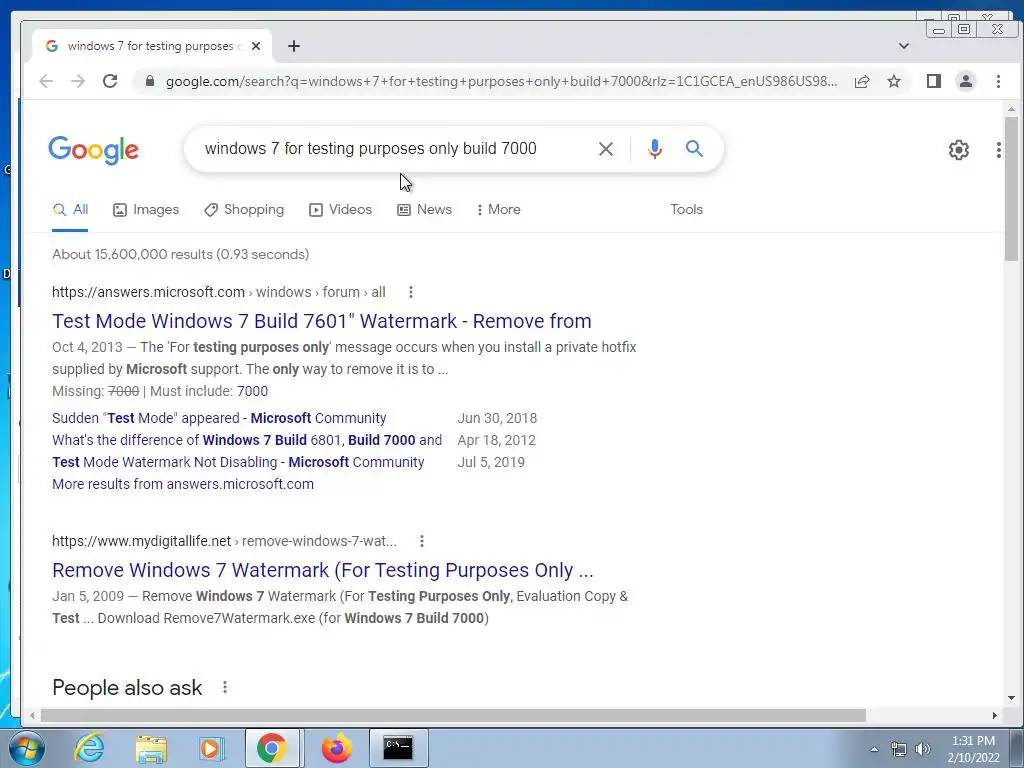Show hidden system tray icons

click(x=874, y=748)
